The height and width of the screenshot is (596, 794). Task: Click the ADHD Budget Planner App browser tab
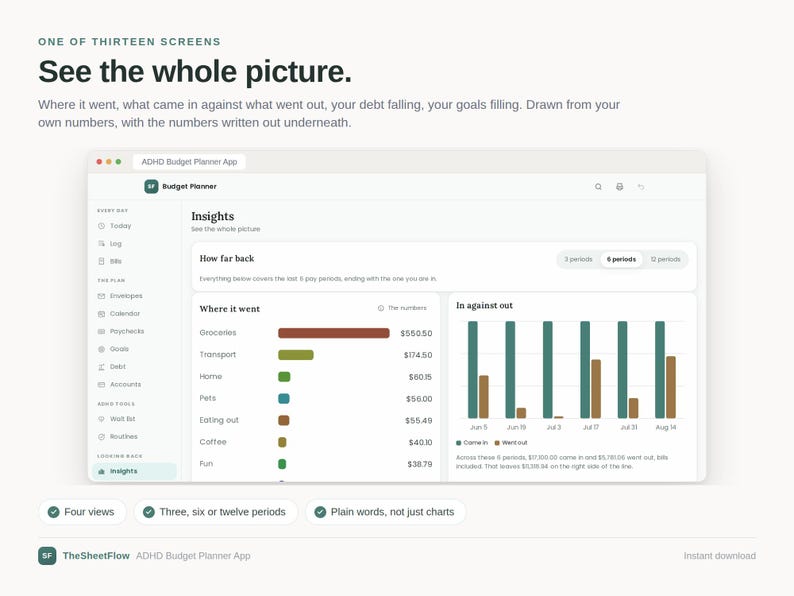pos(189,162)
